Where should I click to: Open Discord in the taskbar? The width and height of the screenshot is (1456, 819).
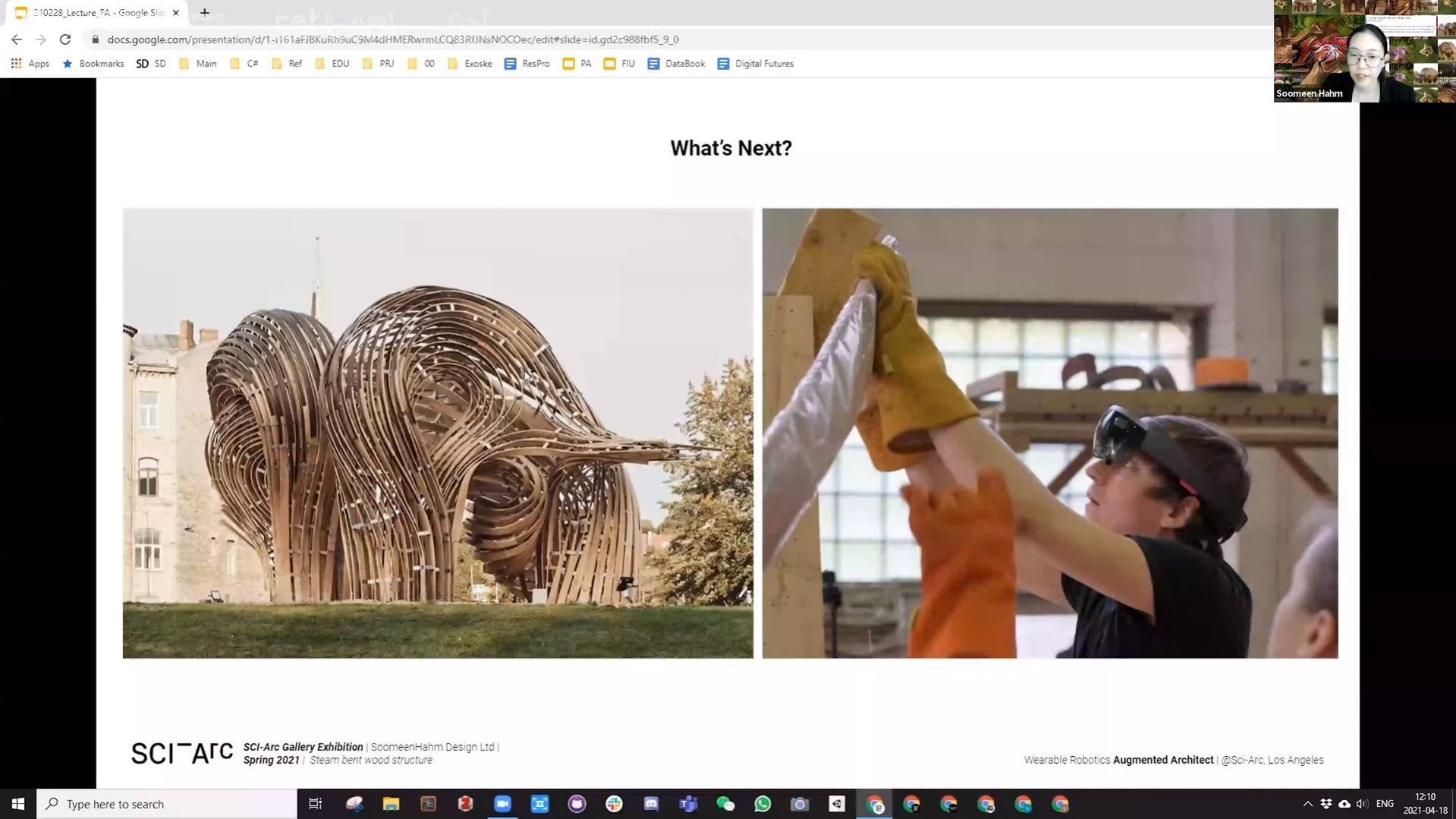(651, 804)
